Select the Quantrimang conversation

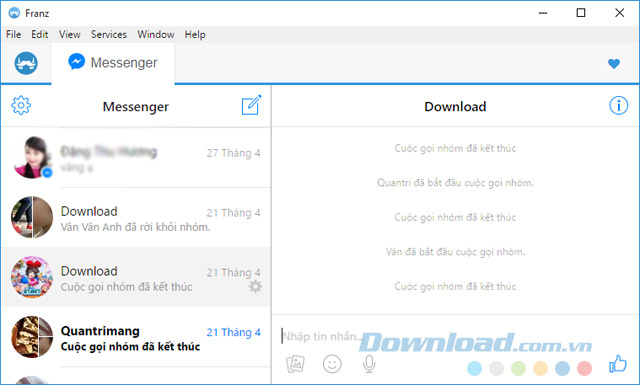tap(136, 337)
